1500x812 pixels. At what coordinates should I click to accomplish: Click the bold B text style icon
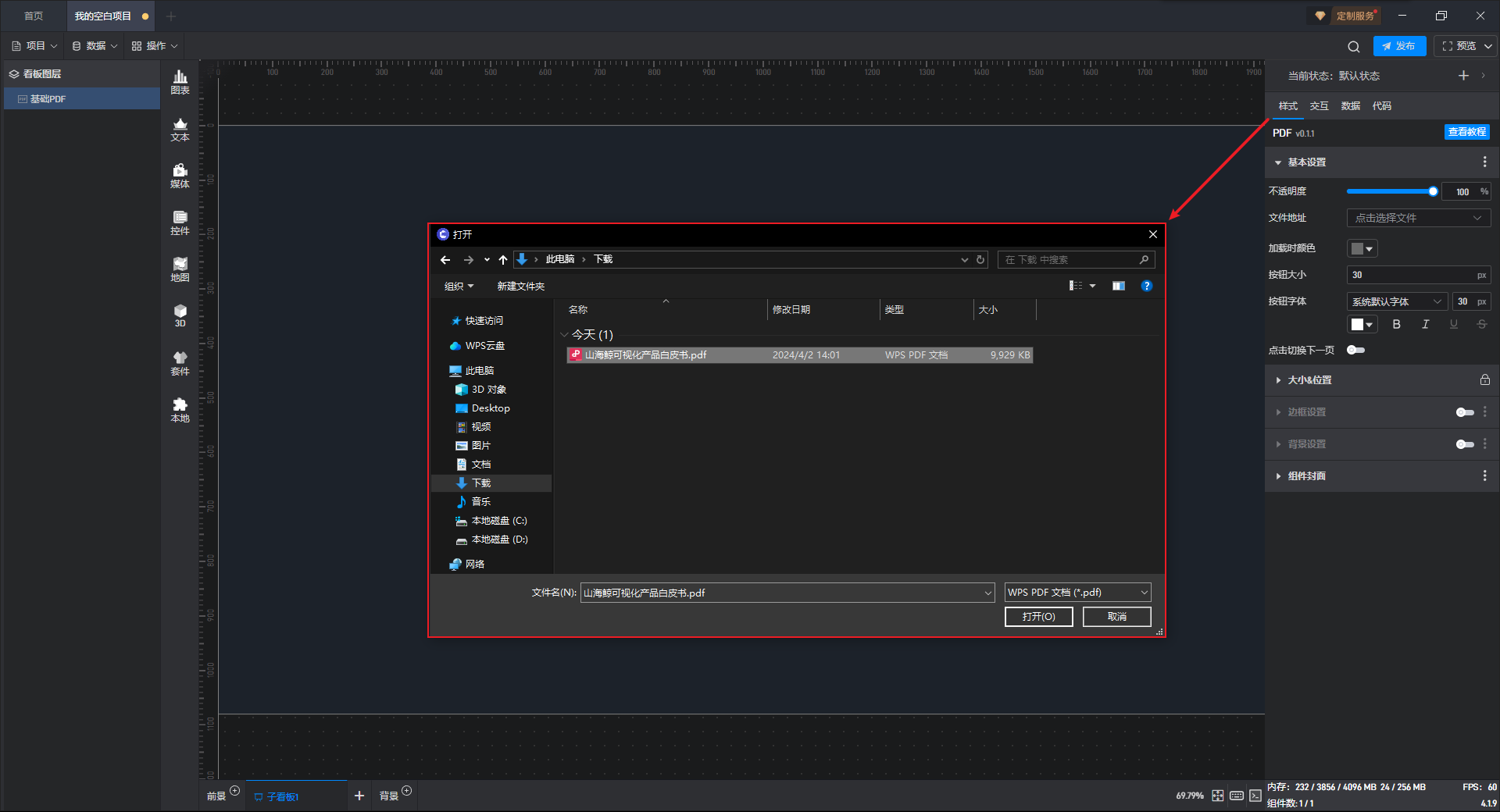click(1396, 324)
